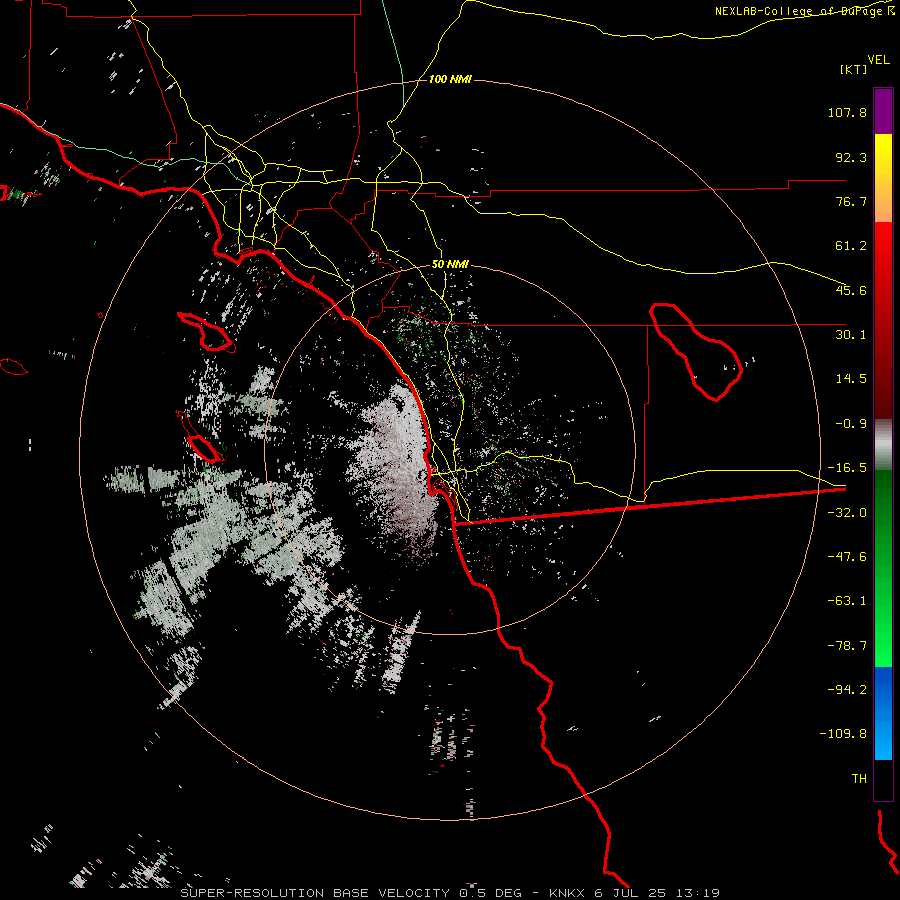Click the -0.9 scale value
The image size is (900, 900).
851,424
